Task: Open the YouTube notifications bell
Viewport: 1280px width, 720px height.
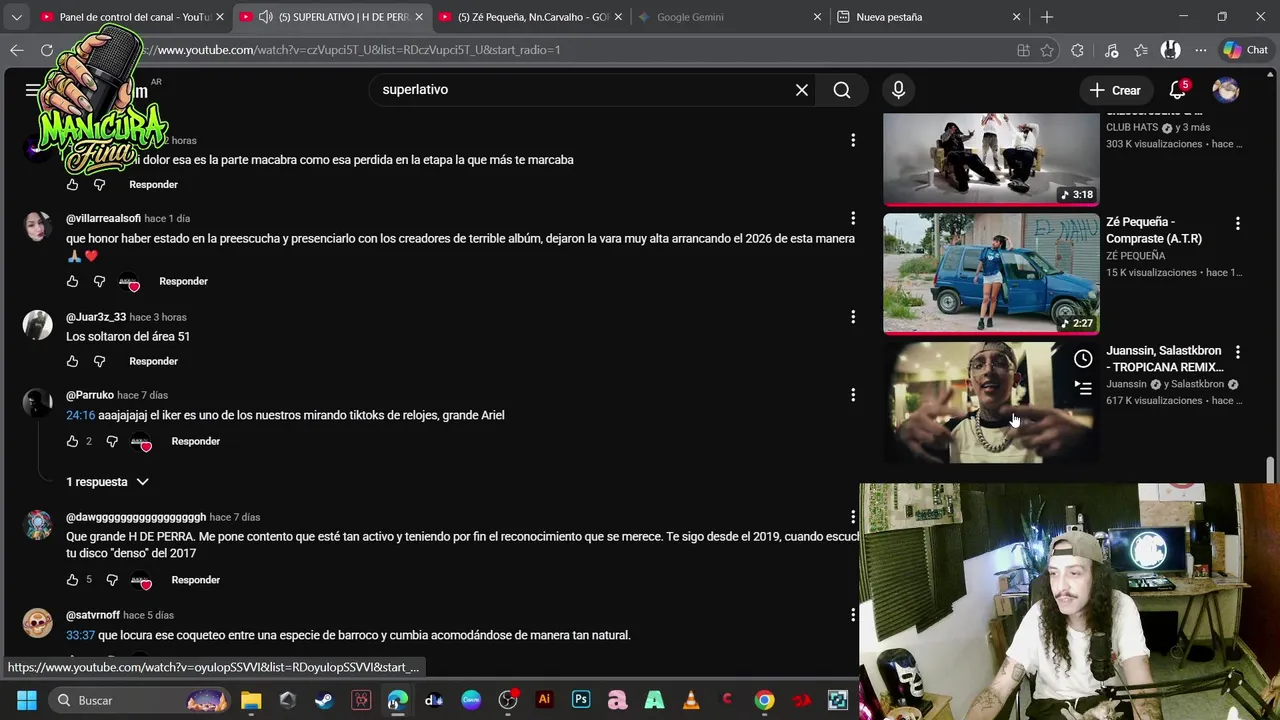Action: [x=1179, y=90]
